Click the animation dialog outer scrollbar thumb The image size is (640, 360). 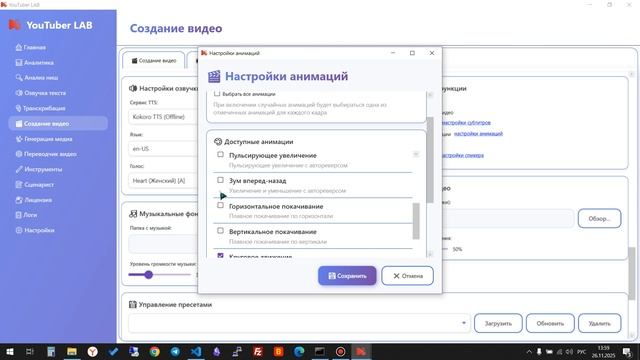(x=430, y=160)
